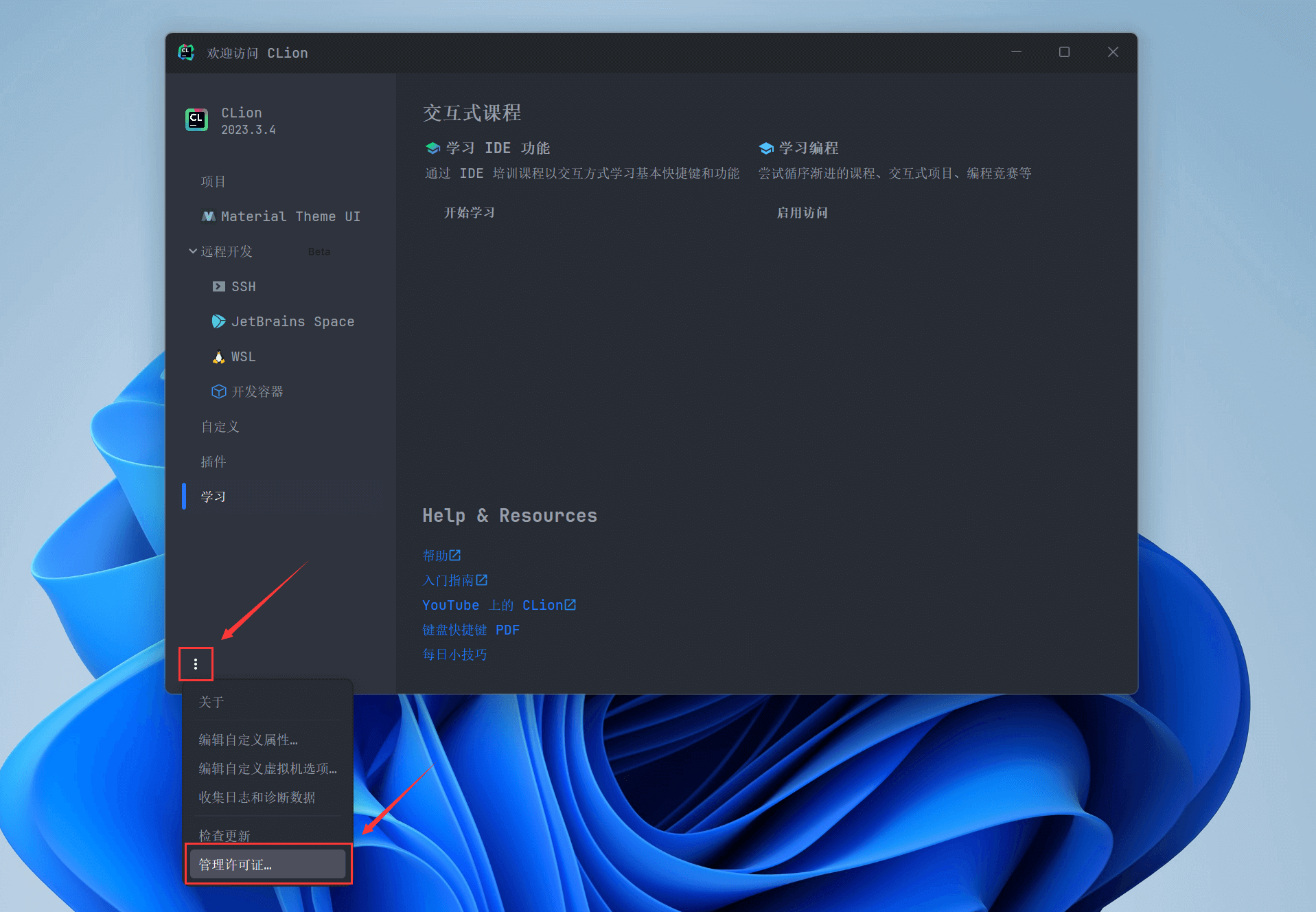The height and width of the screenshot is (912, 1316).
Task: Click the 启用访问 button
Action: [x=803, y=213]
